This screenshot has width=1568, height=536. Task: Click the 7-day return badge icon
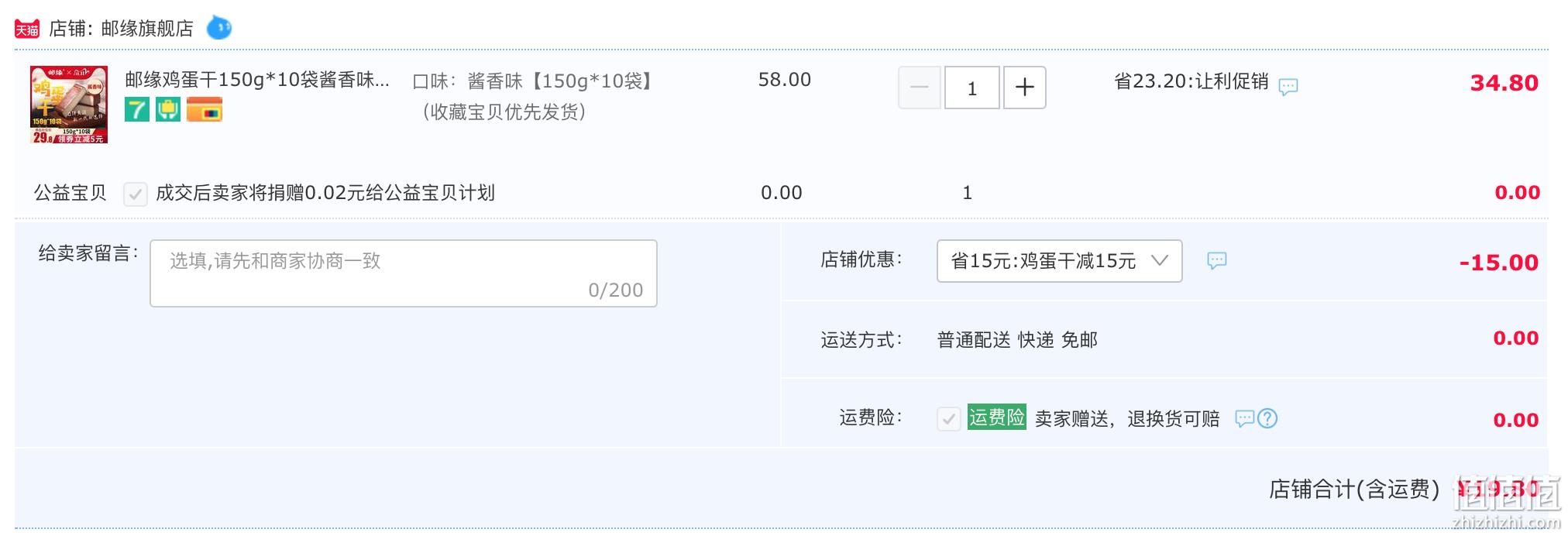(137, 109)
